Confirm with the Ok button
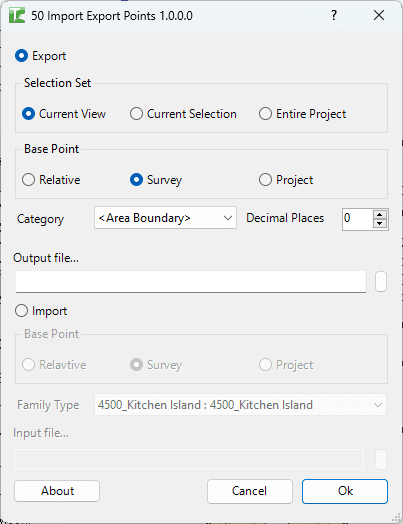The width and height of the screenshot is (403, 524). pos(345,491)
